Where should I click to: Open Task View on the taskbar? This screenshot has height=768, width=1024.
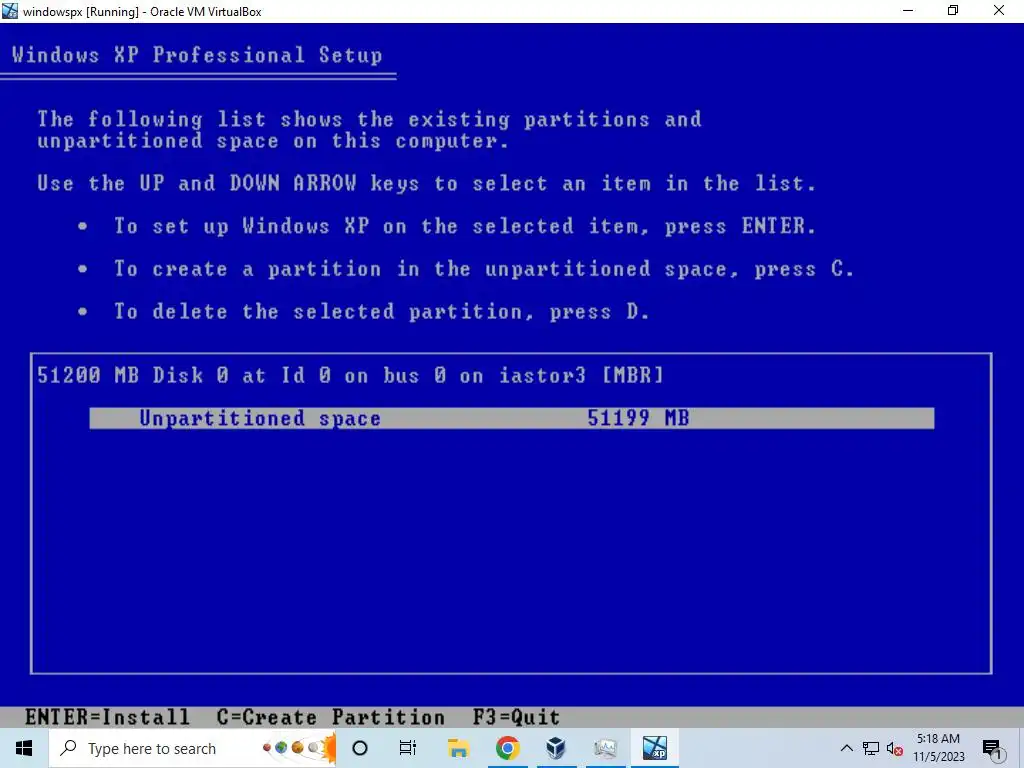click(408, 748)
